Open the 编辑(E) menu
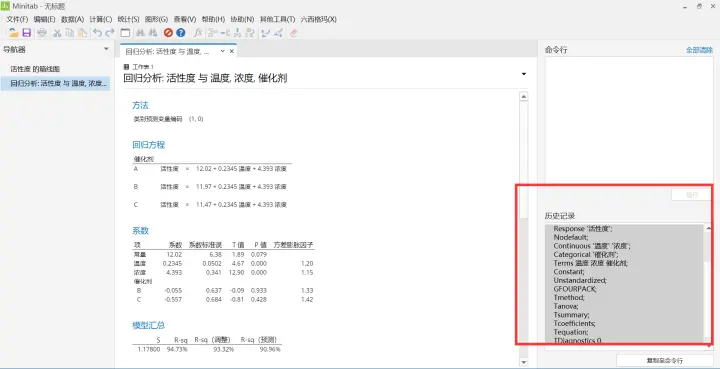720x369 pixels. [x=44, y=19]
